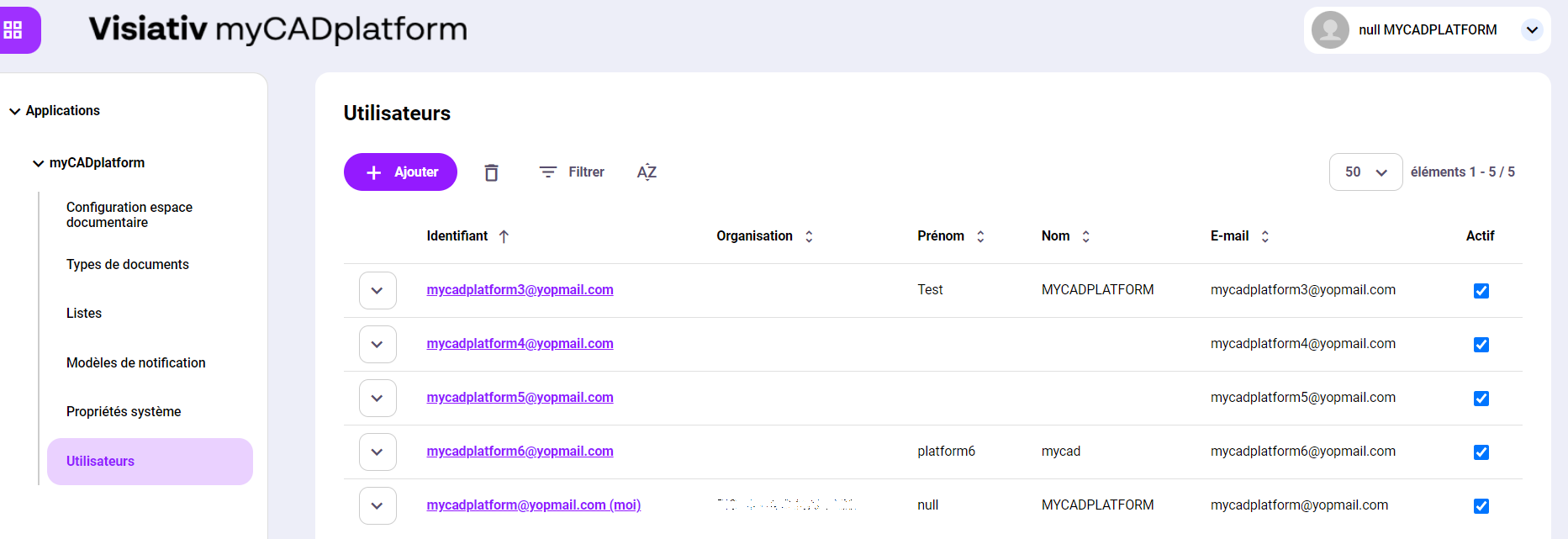Click the Ajouter button
Screen dimensions: 1568x539
tap(400, 172)
